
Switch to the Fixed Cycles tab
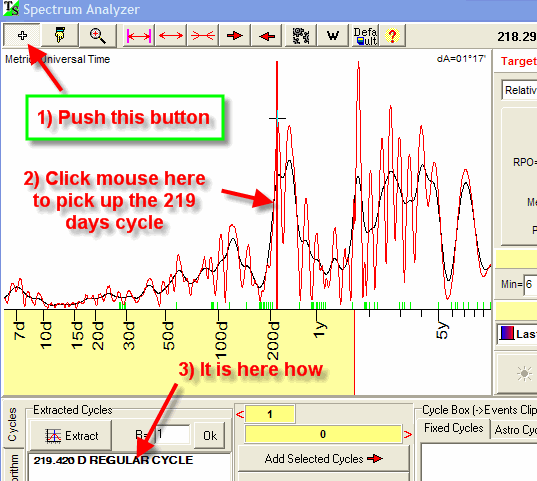tap(453, 428)
